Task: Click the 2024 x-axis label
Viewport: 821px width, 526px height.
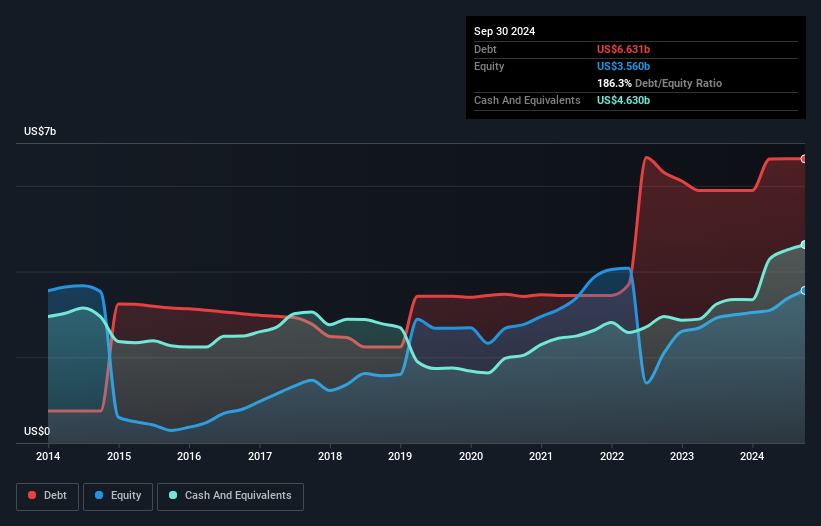Action: [x=752, y=456]
